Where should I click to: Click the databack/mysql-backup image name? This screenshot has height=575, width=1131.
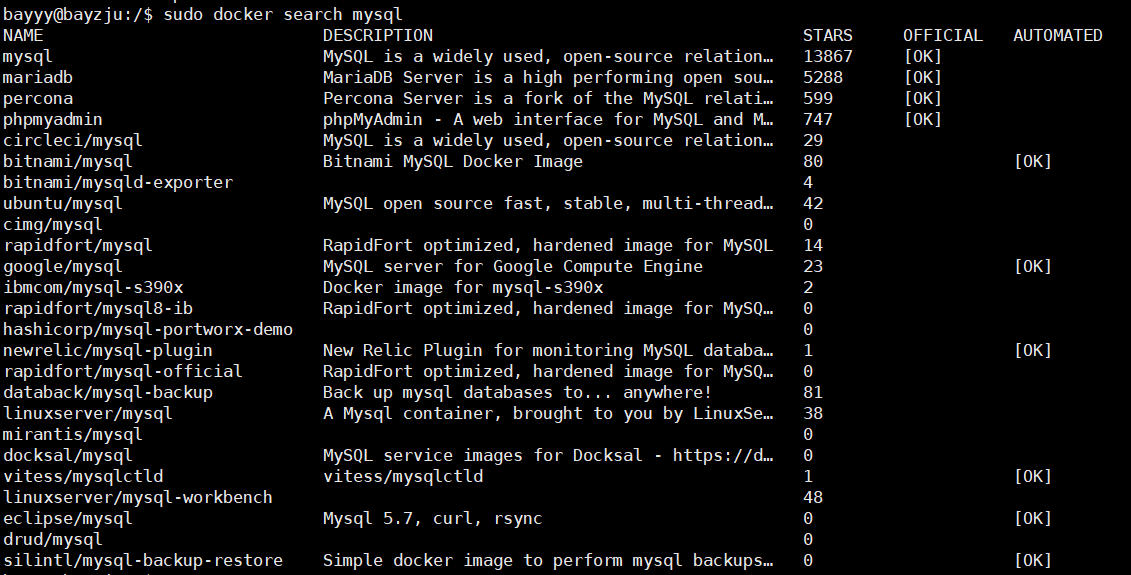pyautogui.click(x=108, y=393)
